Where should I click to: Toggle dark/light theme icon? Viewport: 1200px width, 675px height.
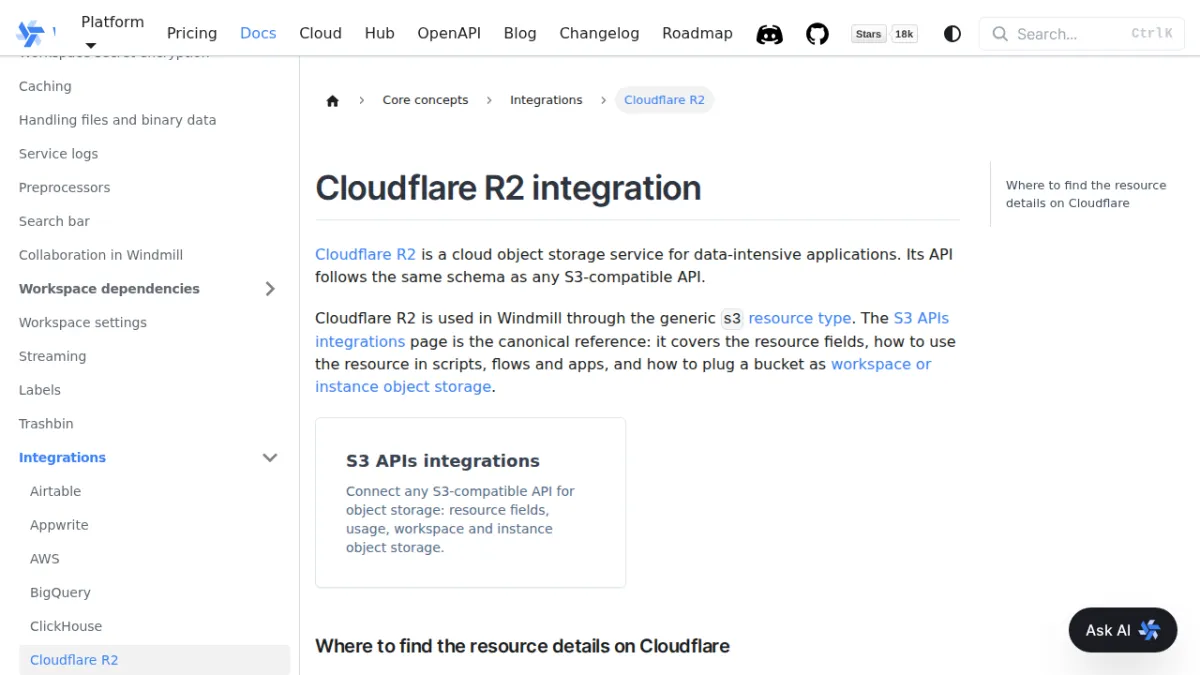point(952,34)
